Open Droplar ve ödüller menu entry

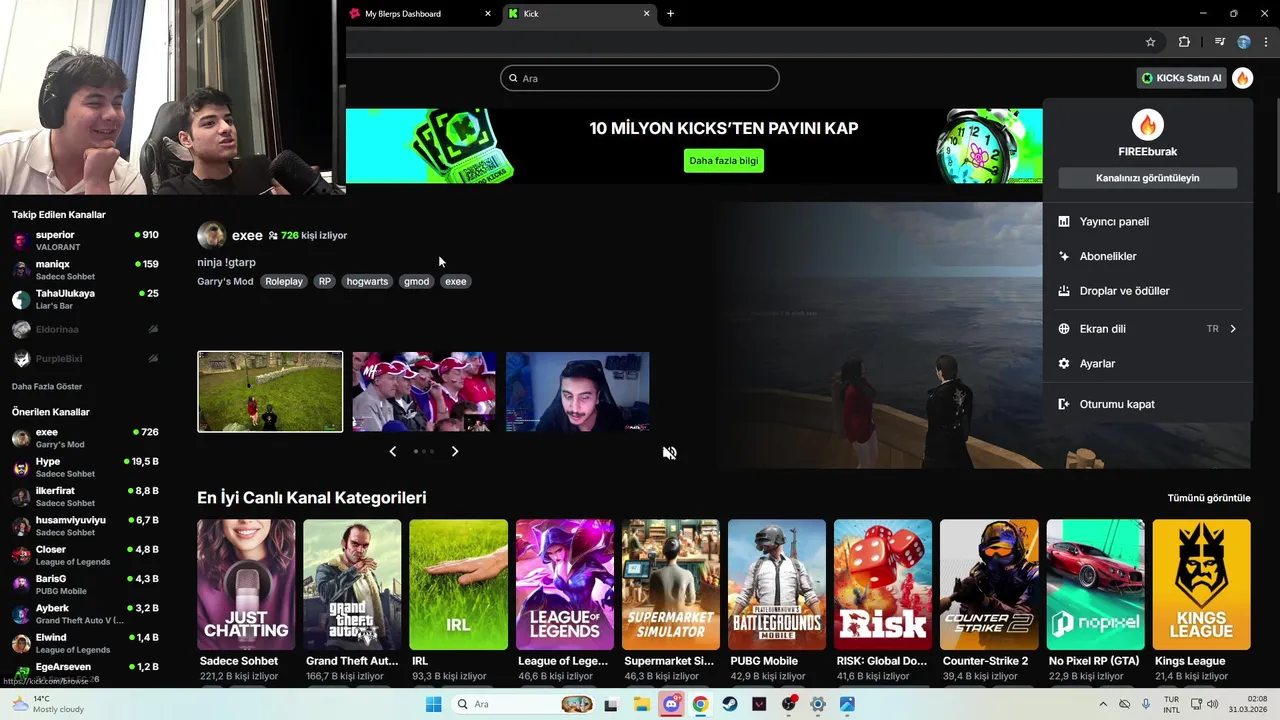pos(1147,291)
